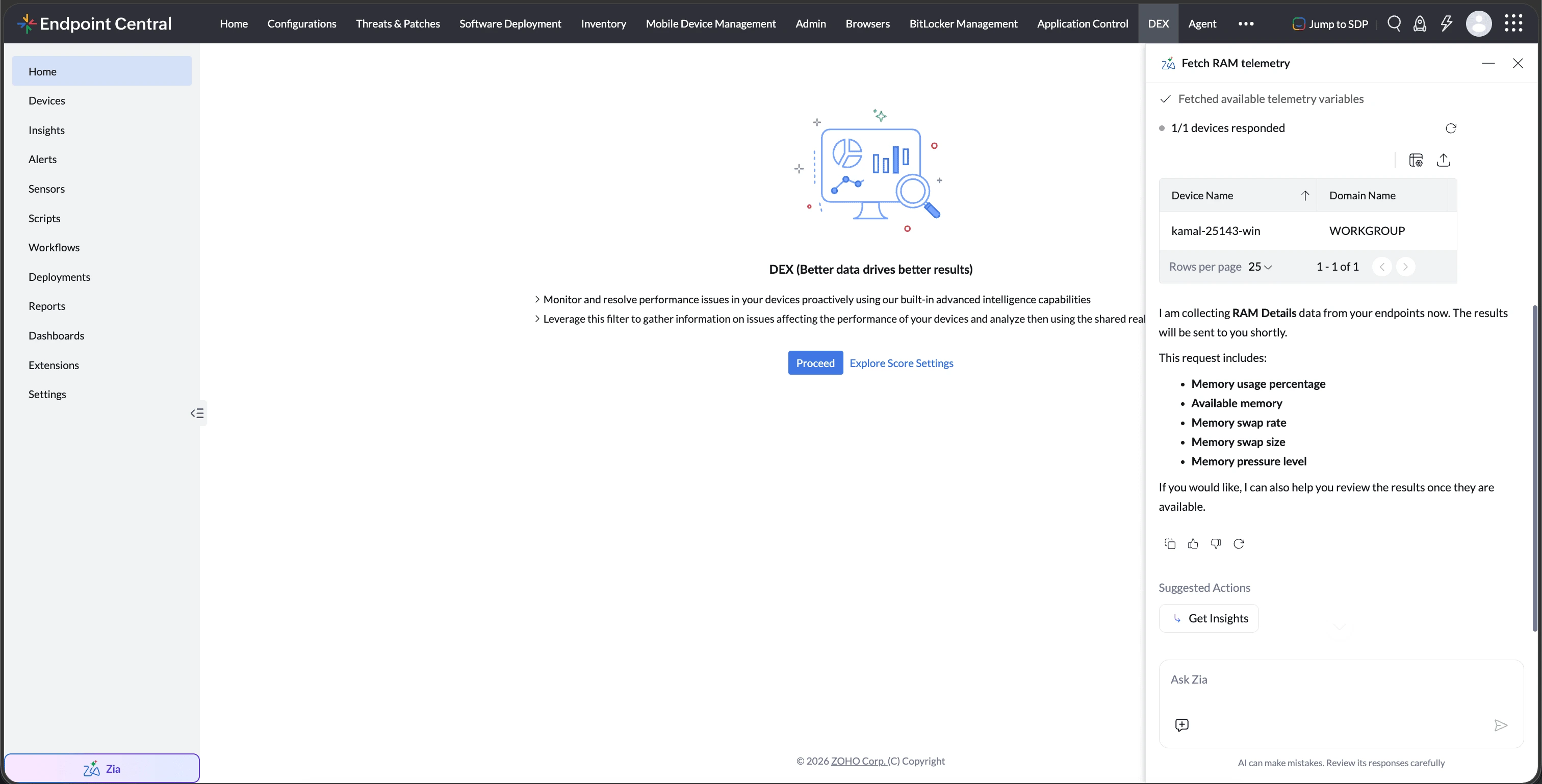The width and height of the screenshot is (1542, 784).
Task: Collapse the left sidebar
Action: [x=197, y=413]
